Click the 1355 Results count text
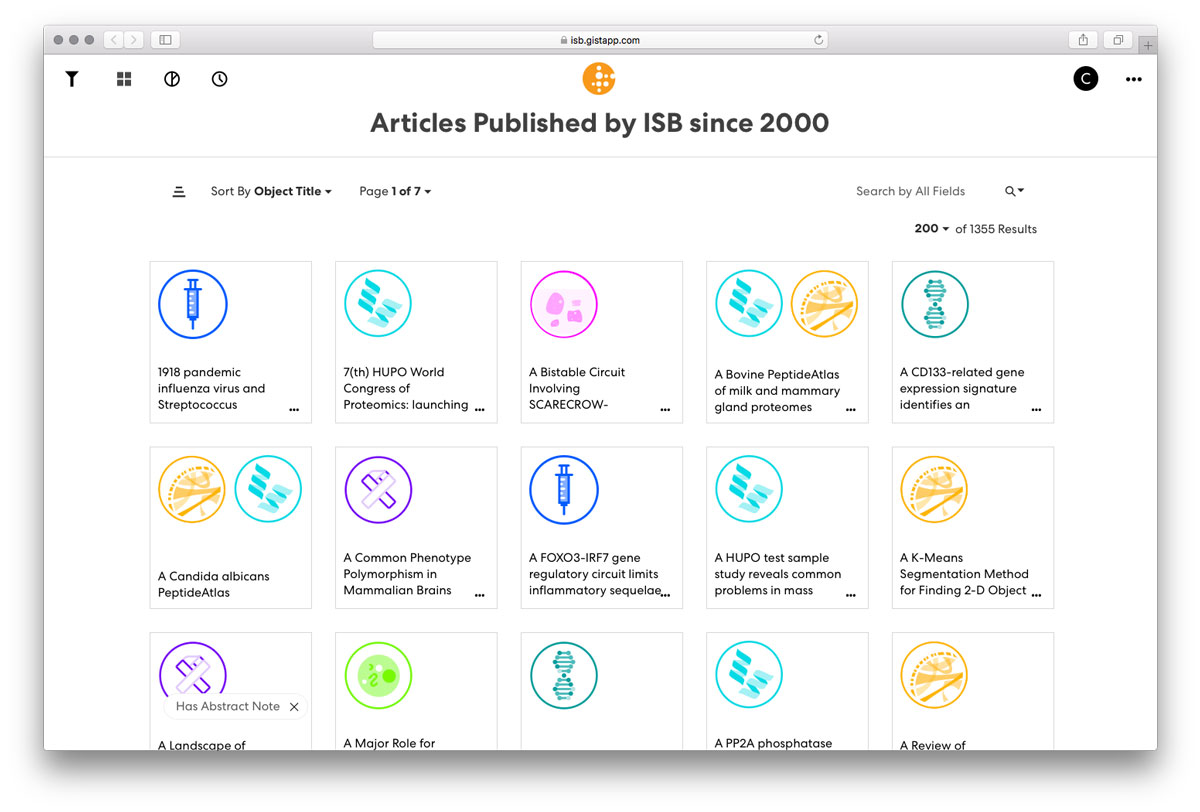 coord(996,229)
